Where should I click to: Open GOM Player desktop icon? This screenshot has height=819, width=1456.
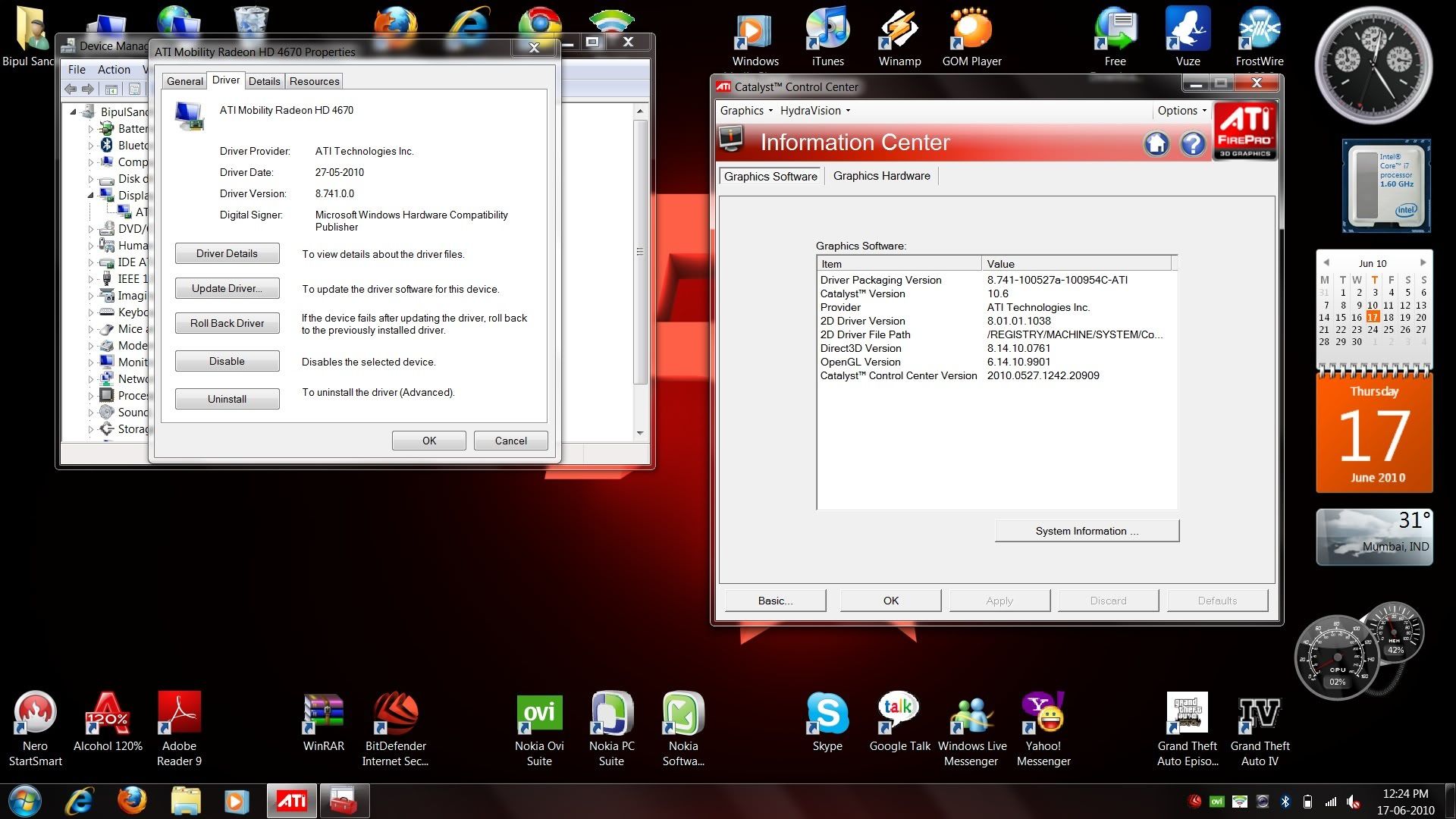971,38
